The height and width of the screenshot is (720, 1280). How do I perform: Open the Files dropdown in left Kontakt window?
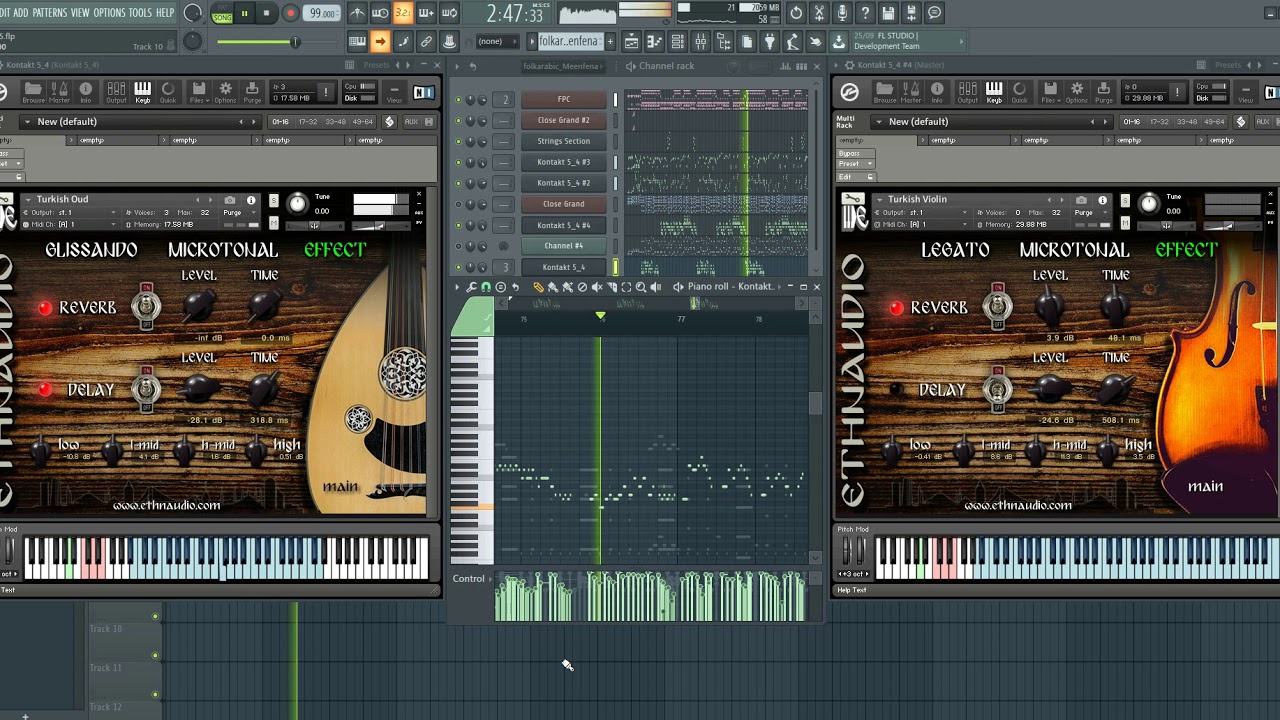(198, 92)
